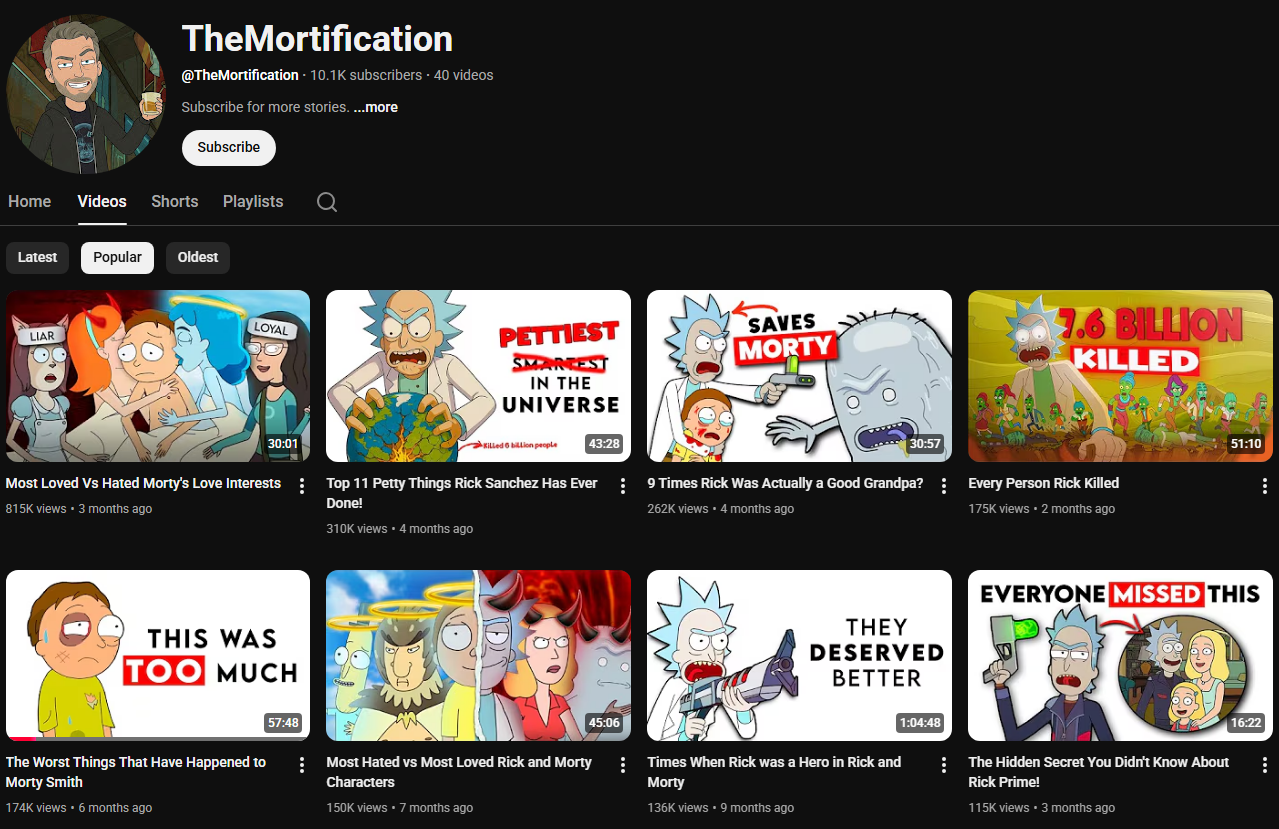Sort videos by Oldest

tap(198, 257)
